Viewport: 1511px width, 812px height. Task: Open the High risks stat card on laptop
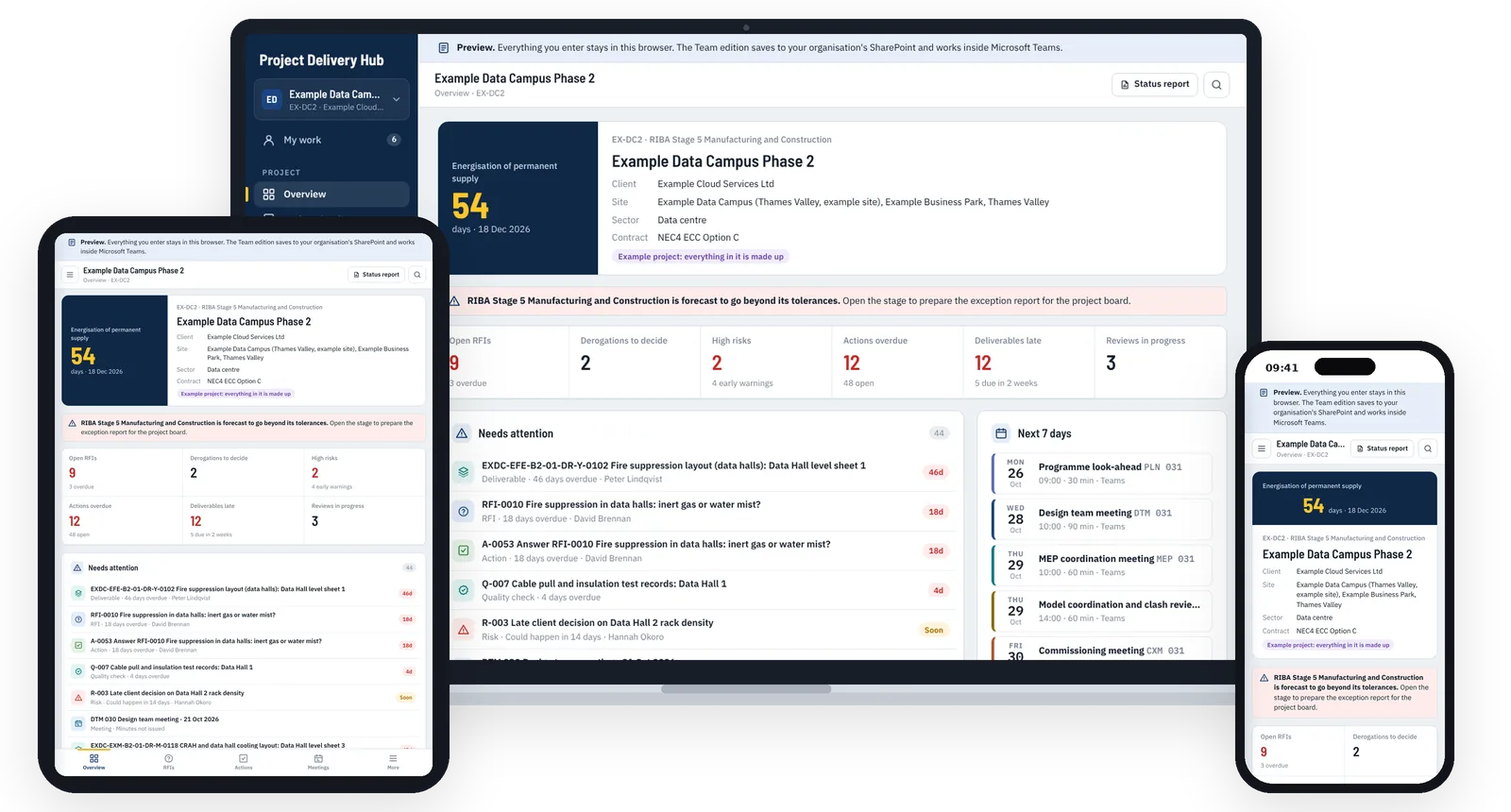click(x=766, y=363)
